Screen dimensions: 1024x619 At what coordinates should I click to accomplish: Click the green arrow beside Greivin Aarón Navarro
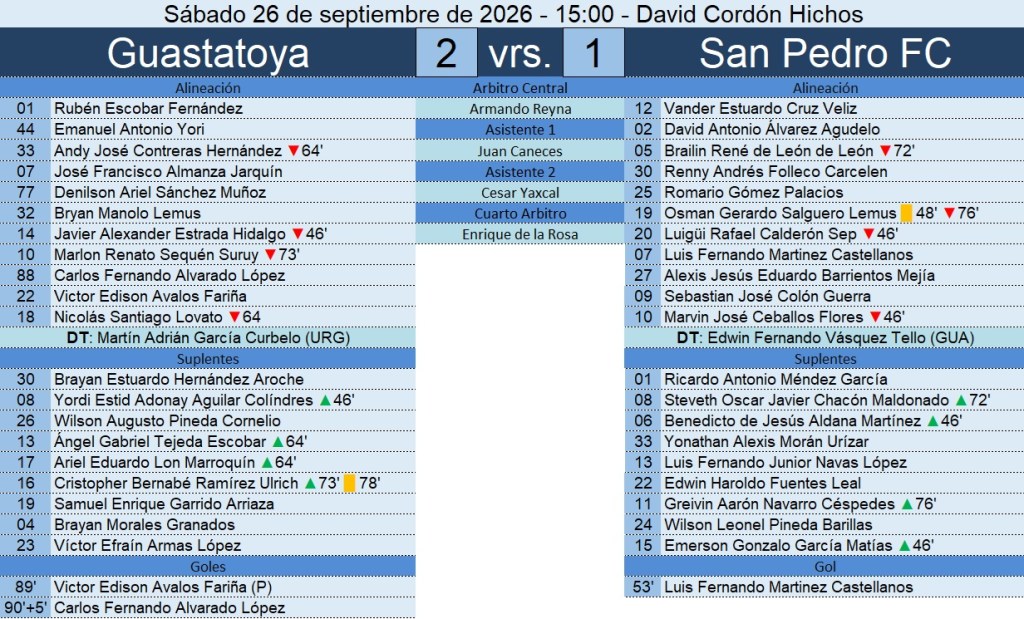[907, 504]
